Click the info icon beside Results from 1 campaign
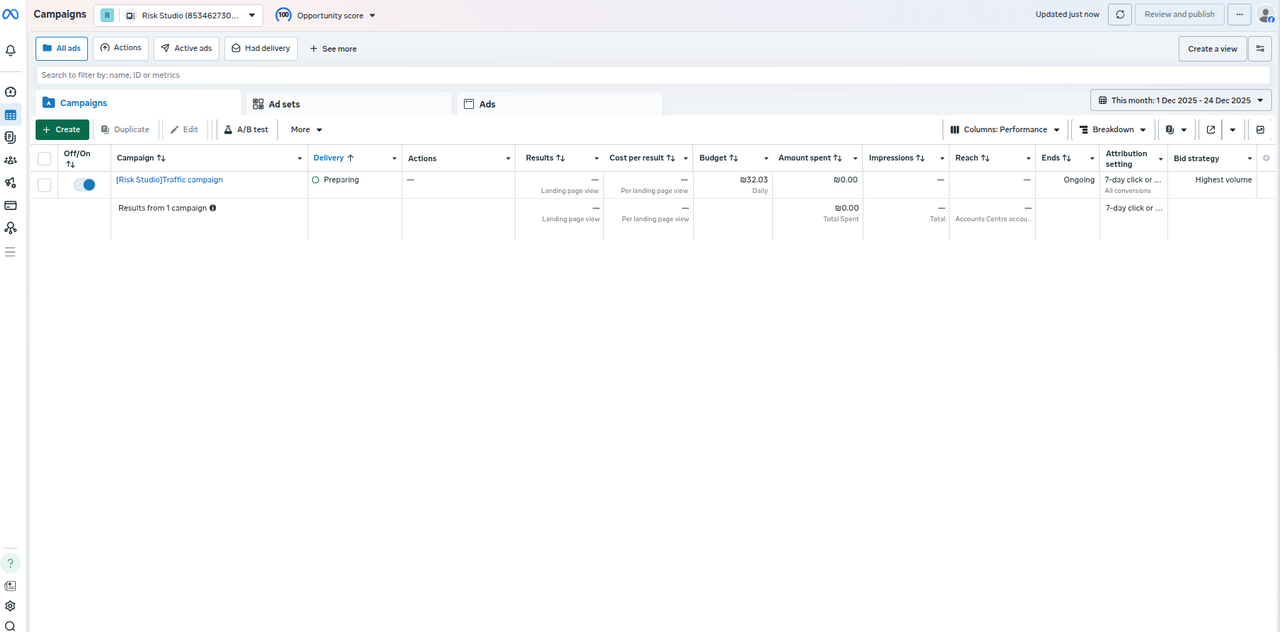 (213, 208)
